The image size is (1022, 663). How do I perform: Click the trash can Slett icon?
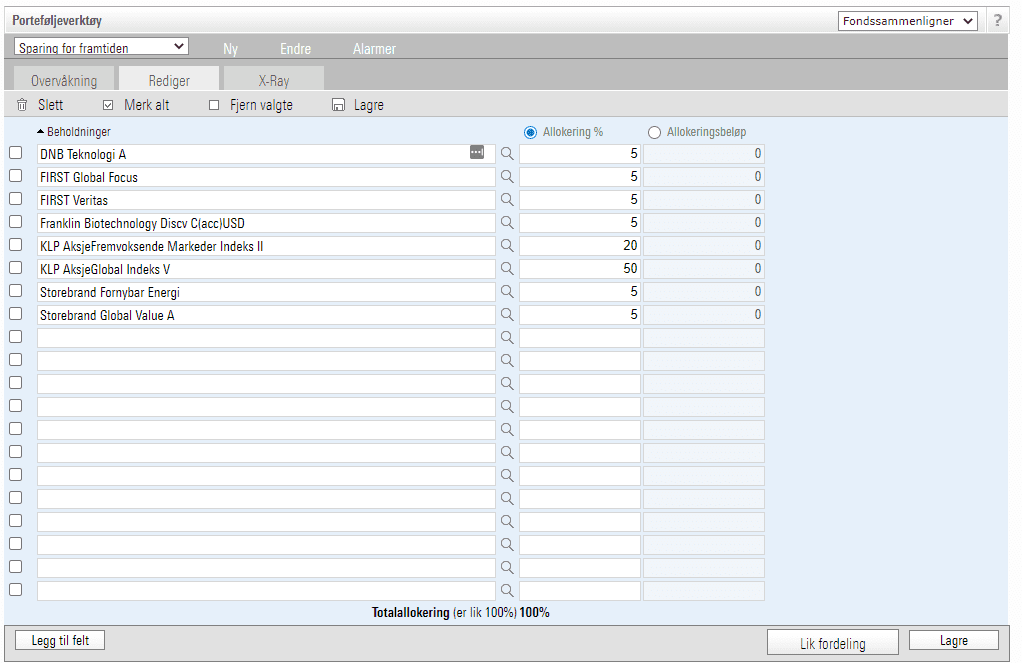tap(22, 105)
